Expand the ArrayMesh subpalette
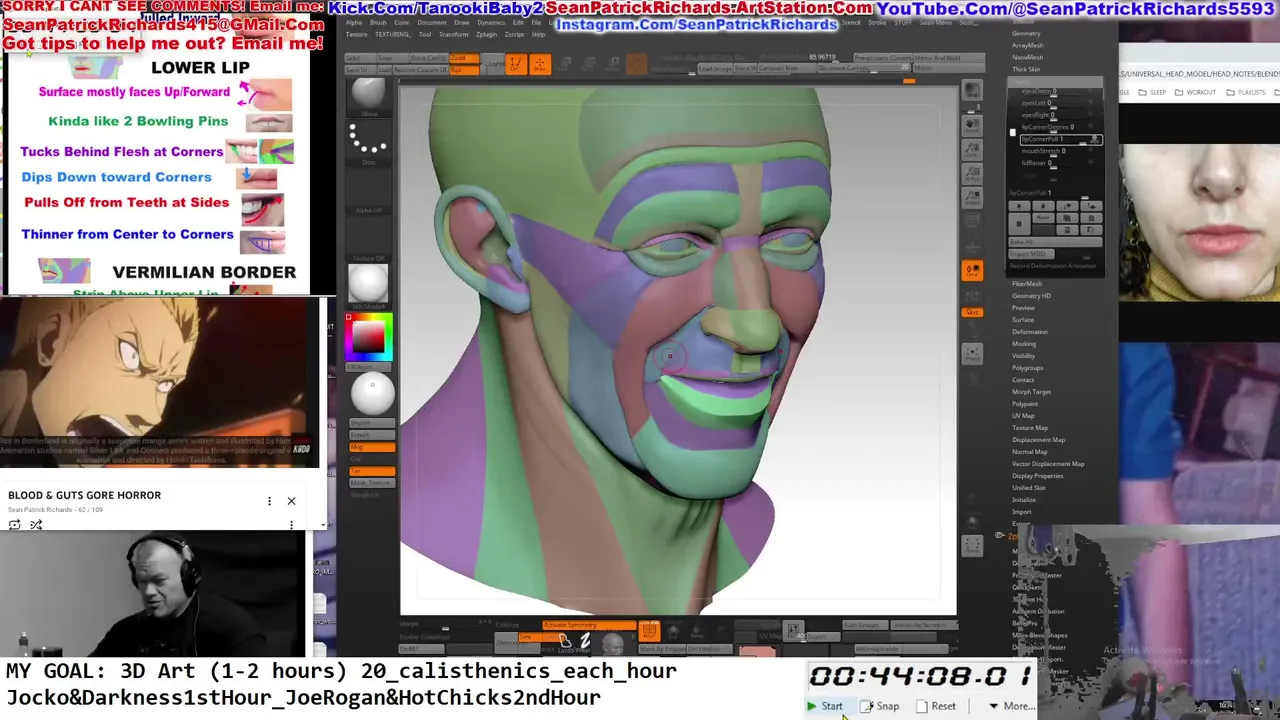This screenshot has width=1280, height=720. [1027, 45]
